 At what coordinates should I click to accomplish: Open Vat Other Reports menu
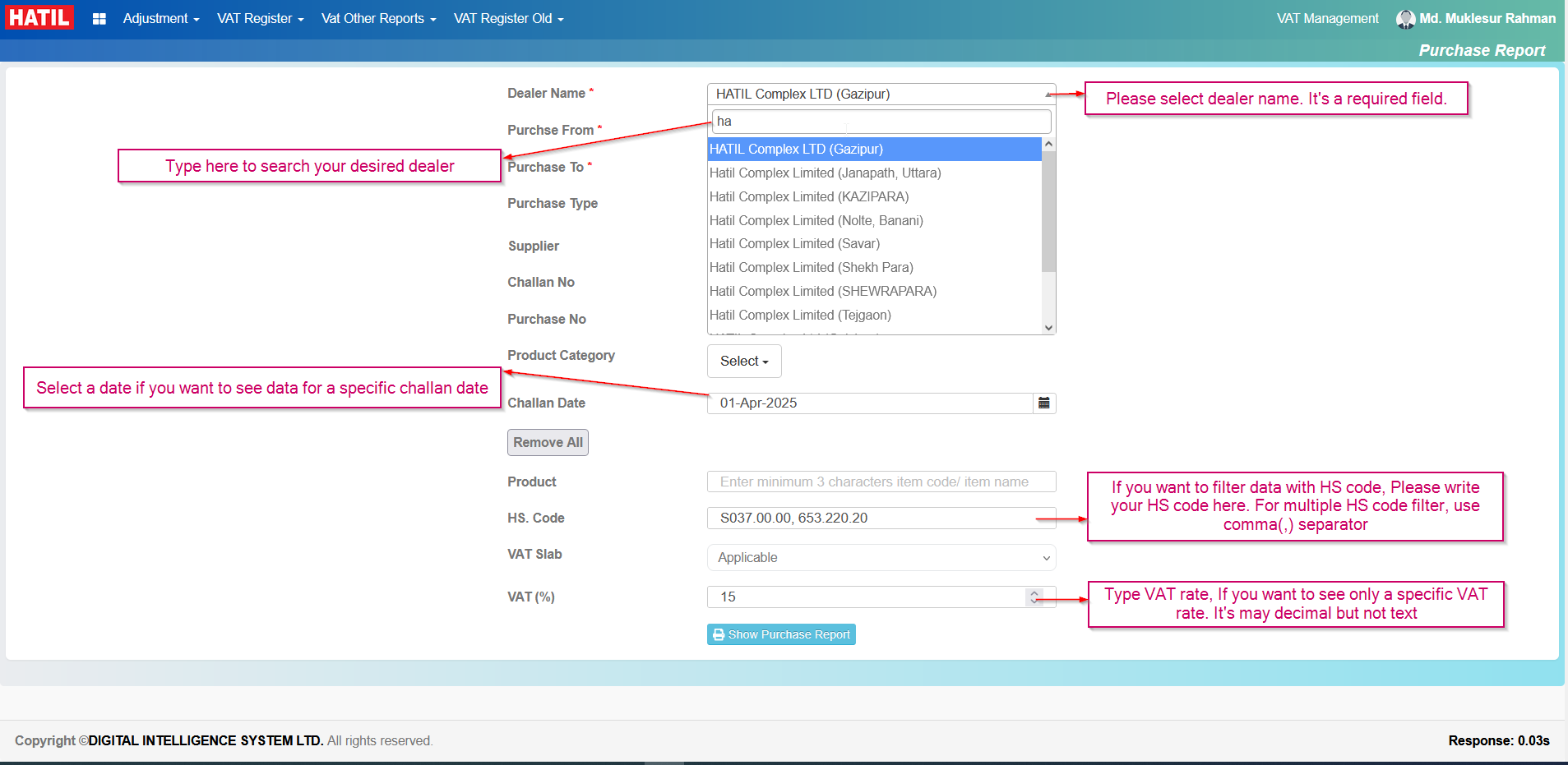379,19
